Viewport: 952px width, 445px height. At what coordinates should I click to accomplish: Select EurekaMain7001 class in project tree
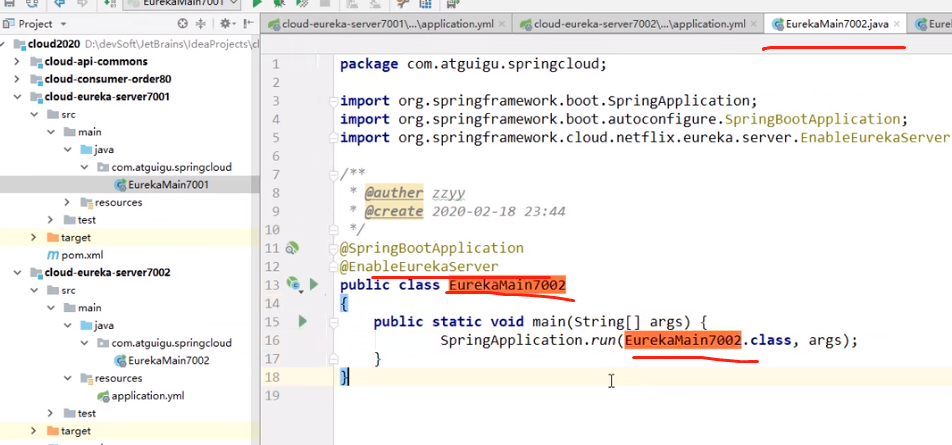(169, 185)
